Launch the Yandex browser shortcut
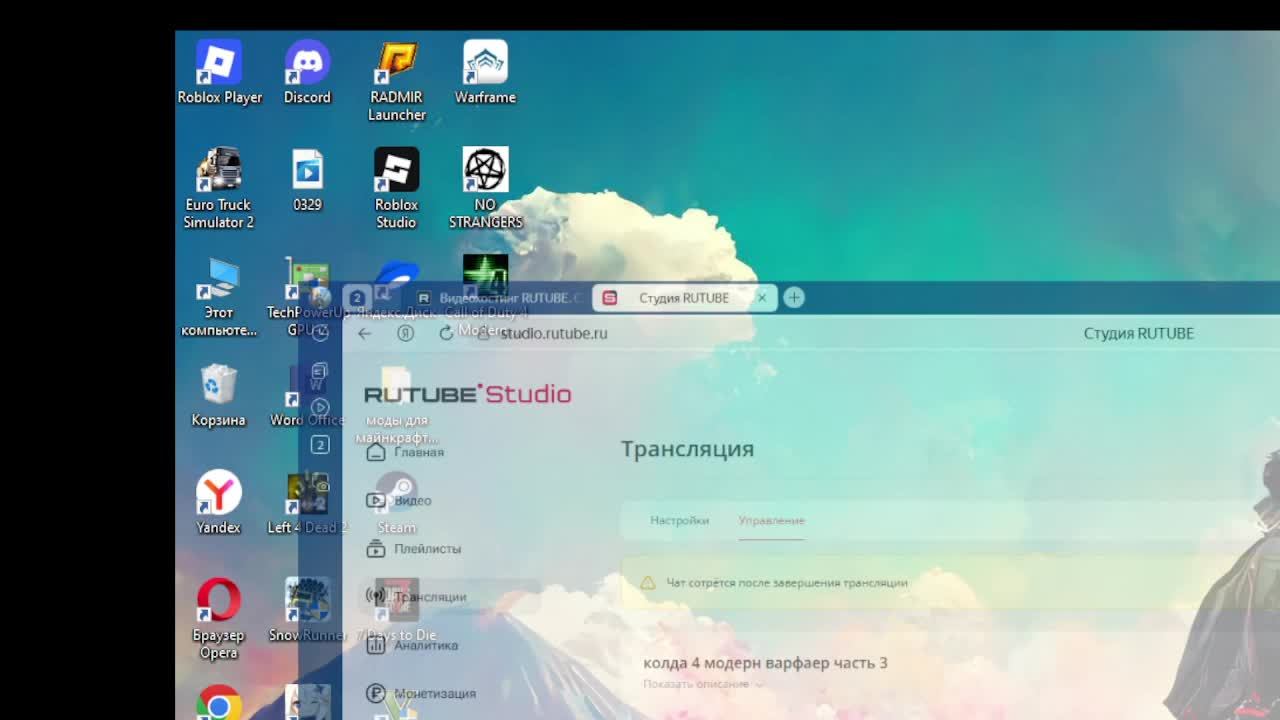The height and width of the screenshot is (720, 1280). pyautogui.click(x=219, y=502)
